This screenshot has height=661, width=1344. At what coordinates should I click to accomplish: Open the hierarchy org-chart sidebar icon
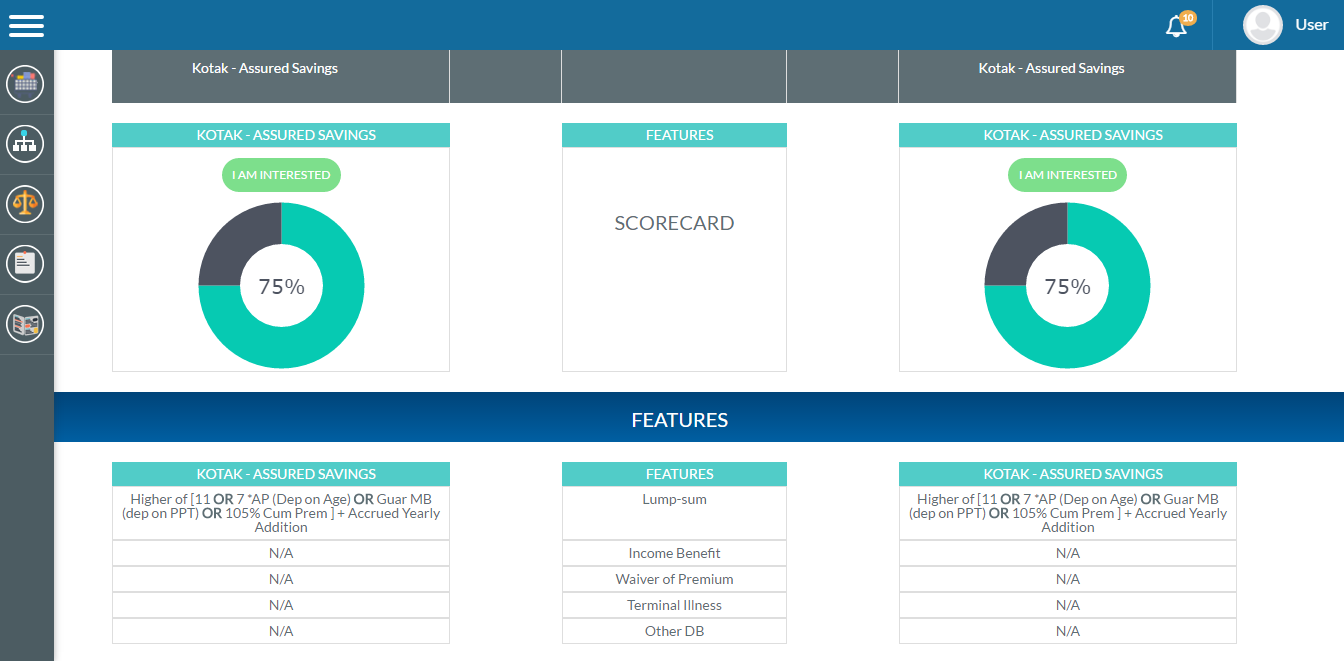pos(25,144)
